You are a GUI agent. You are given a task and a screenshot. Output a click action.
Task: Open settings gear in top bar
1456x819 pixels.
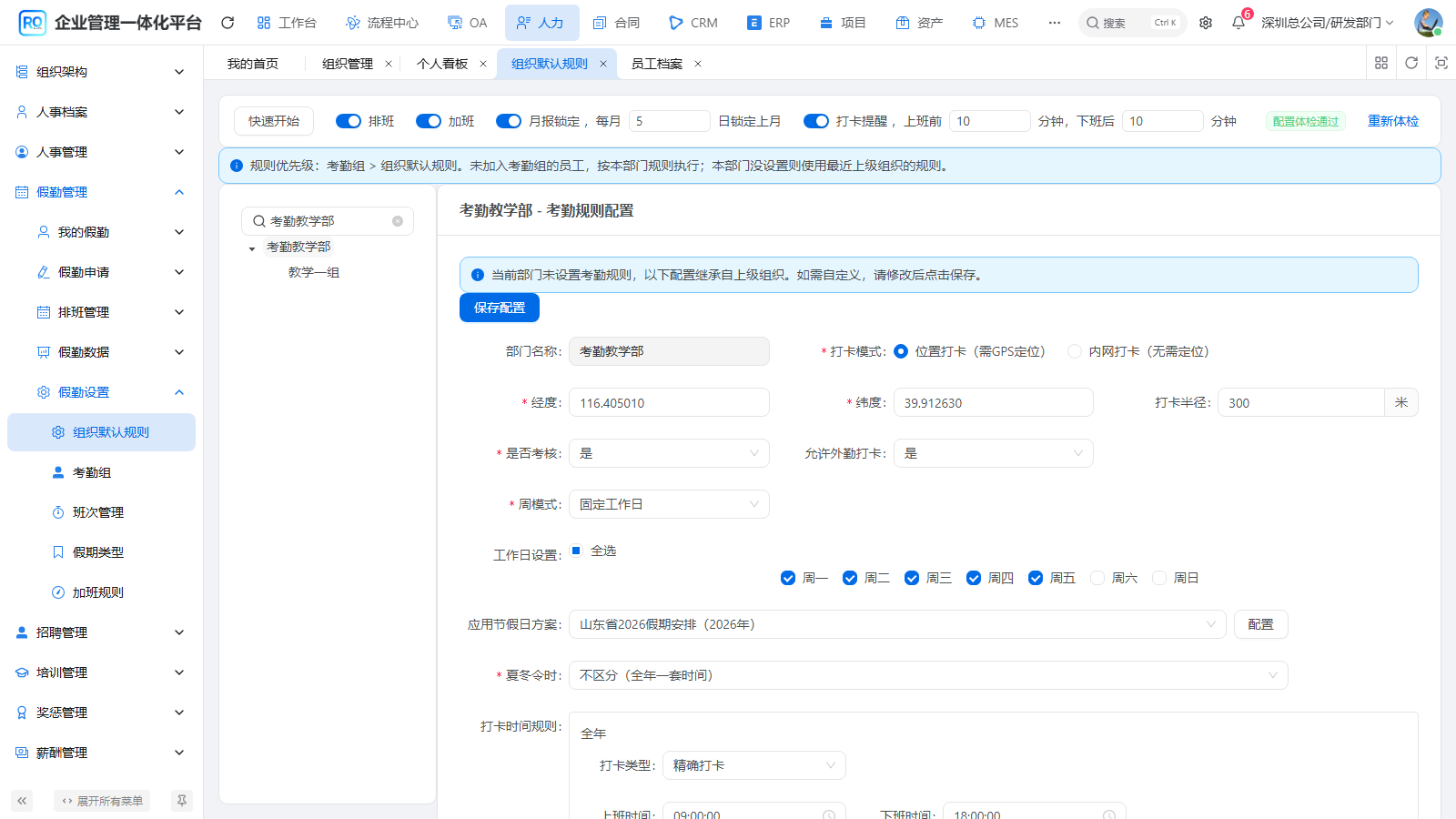click(x=1206, y=23)
